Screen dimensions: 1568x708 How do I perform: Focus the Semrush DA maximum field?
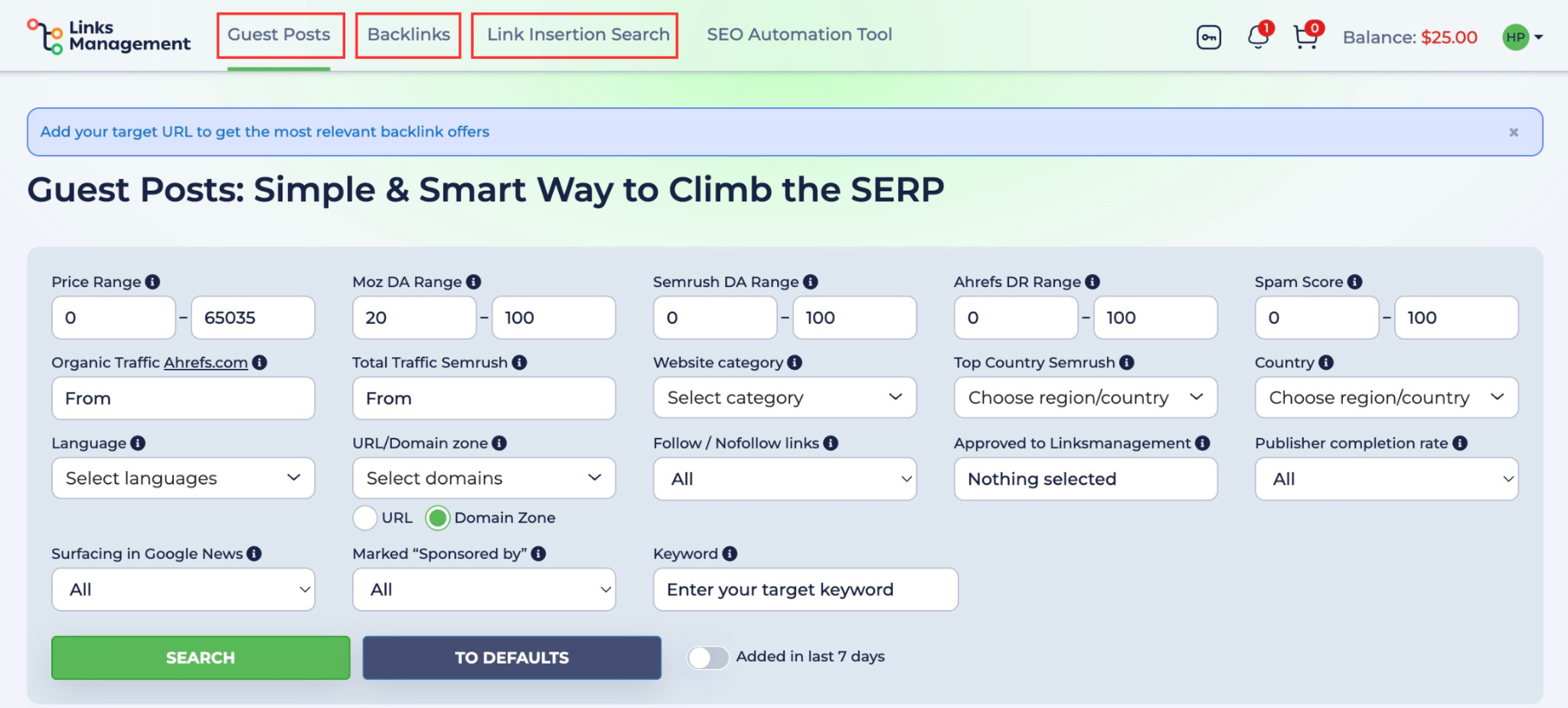(x=854, y=318)
